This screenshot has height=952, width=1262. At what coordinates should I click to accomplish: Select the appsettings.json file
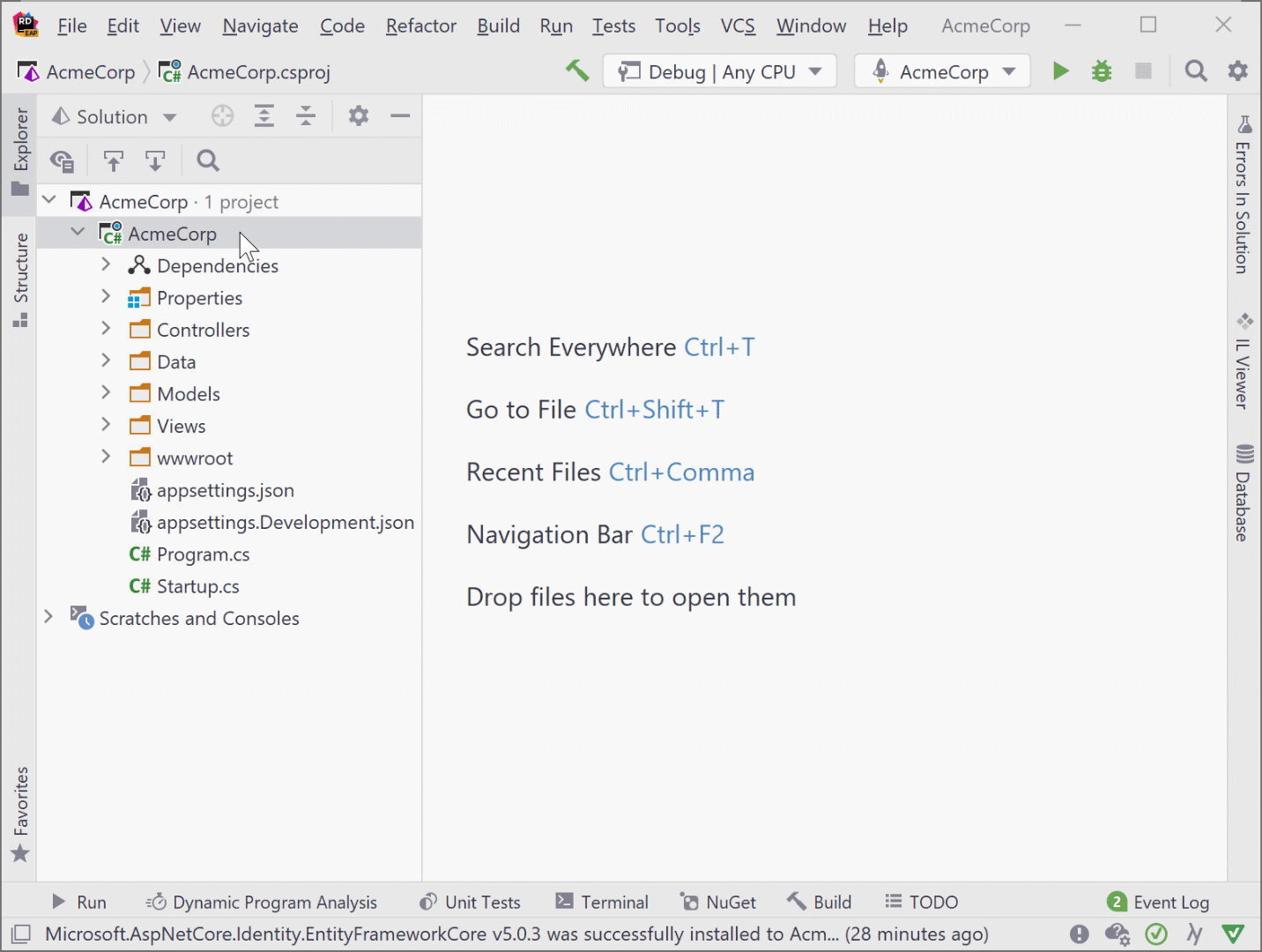(225, 490)
